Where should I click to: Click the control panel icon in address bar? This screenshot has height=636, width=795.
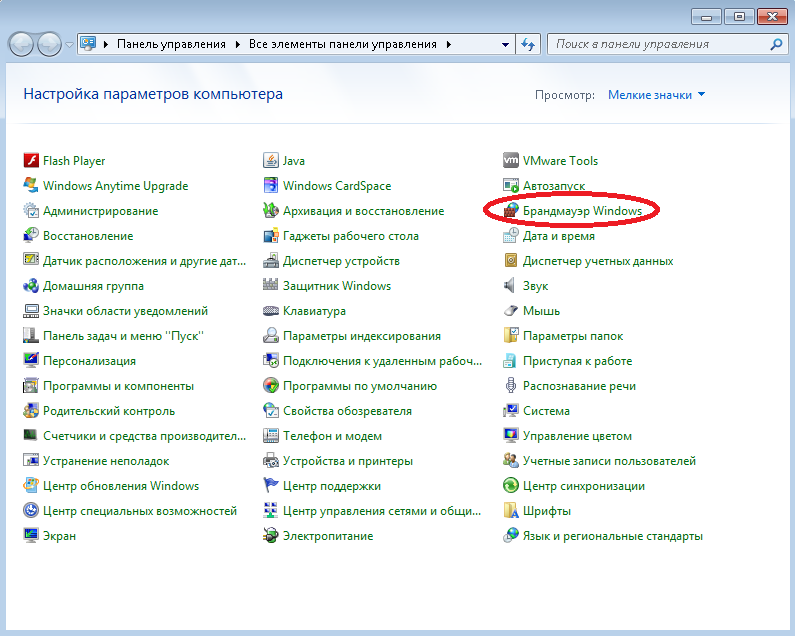click(x=88, y=44)
